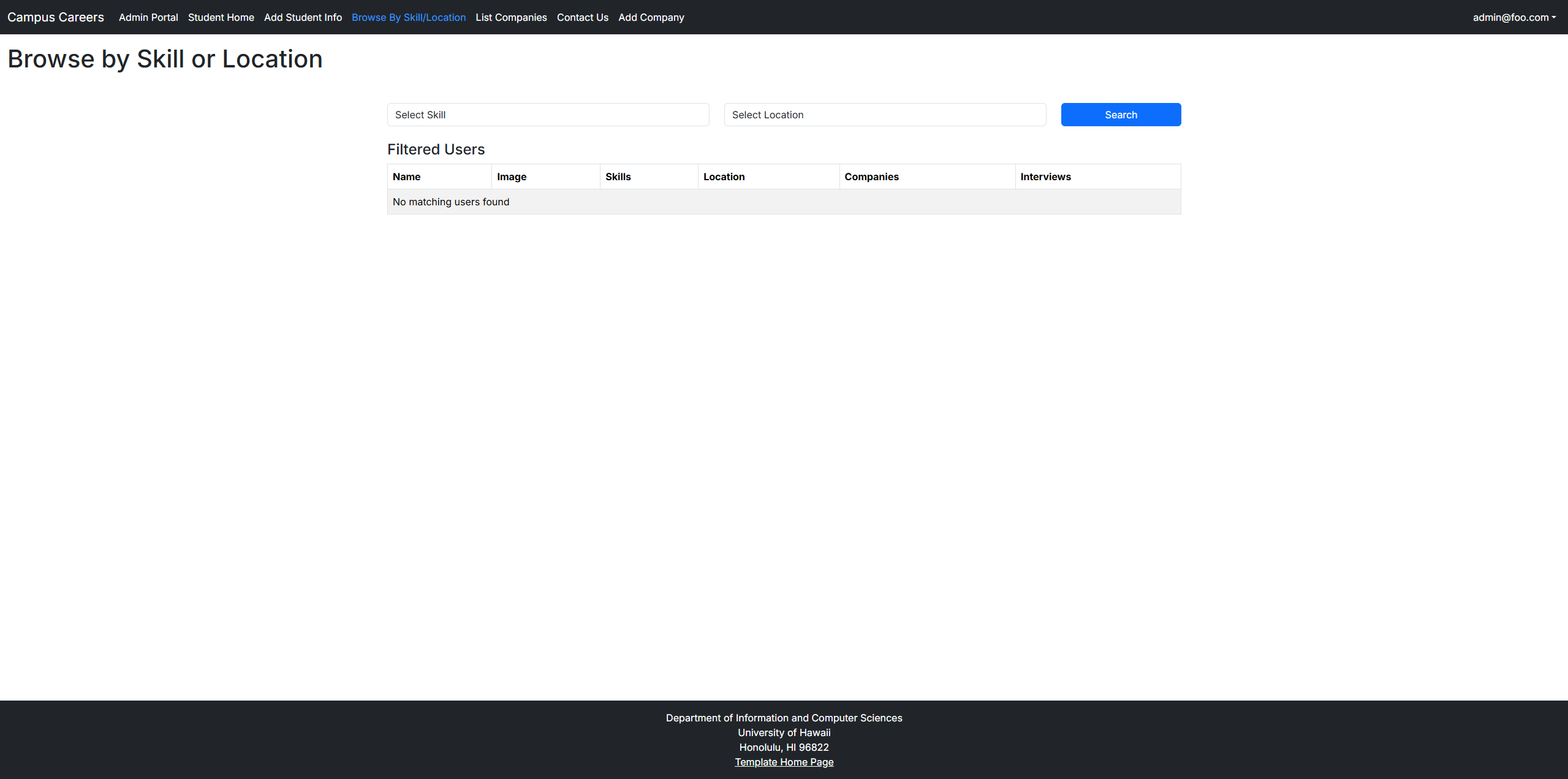Click the blue Search button
This screenshot has height=779, width=1568.
(1120, 115)
